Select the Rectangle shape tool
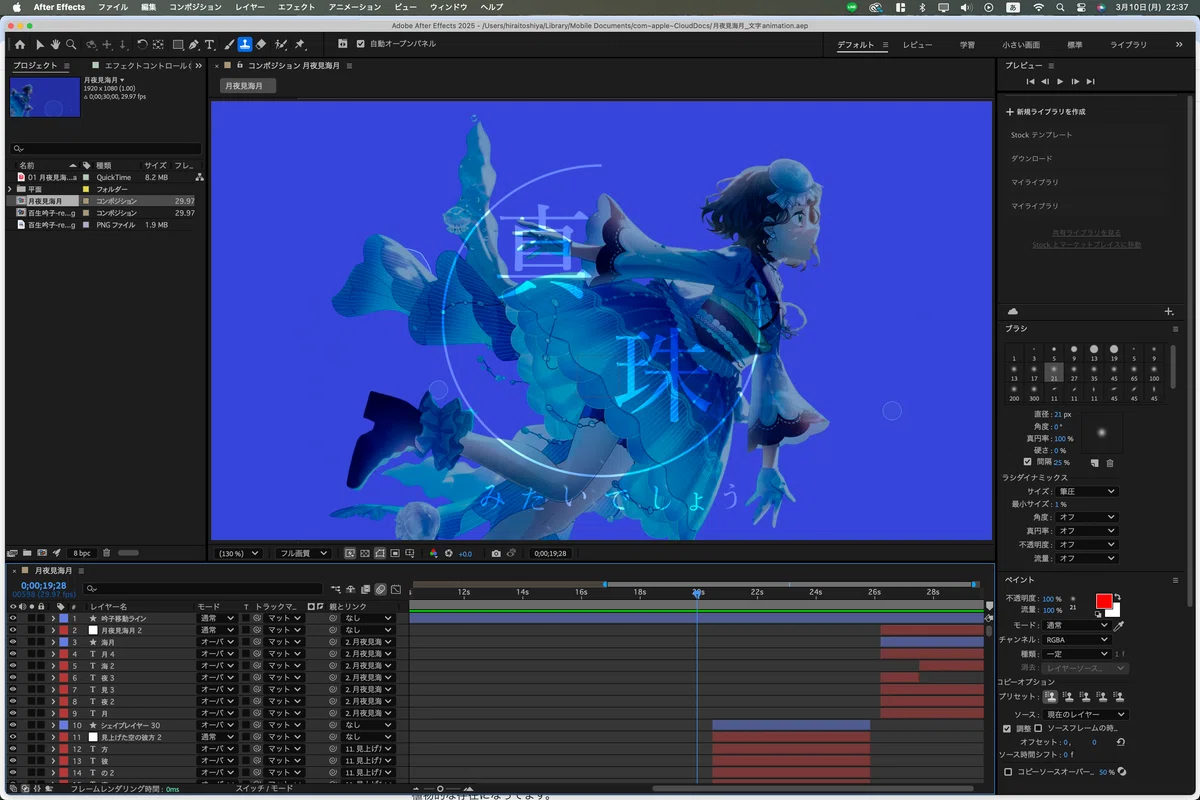The height and width of the screenshot is (800, 1200). click(x=178, y=45)
